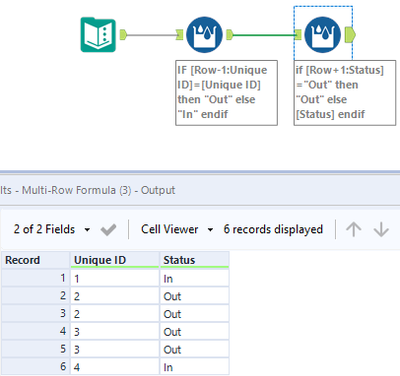400x376 pixels.
Task: Click the Status column header
Action: pyautogui.click(x=194, y=260)
